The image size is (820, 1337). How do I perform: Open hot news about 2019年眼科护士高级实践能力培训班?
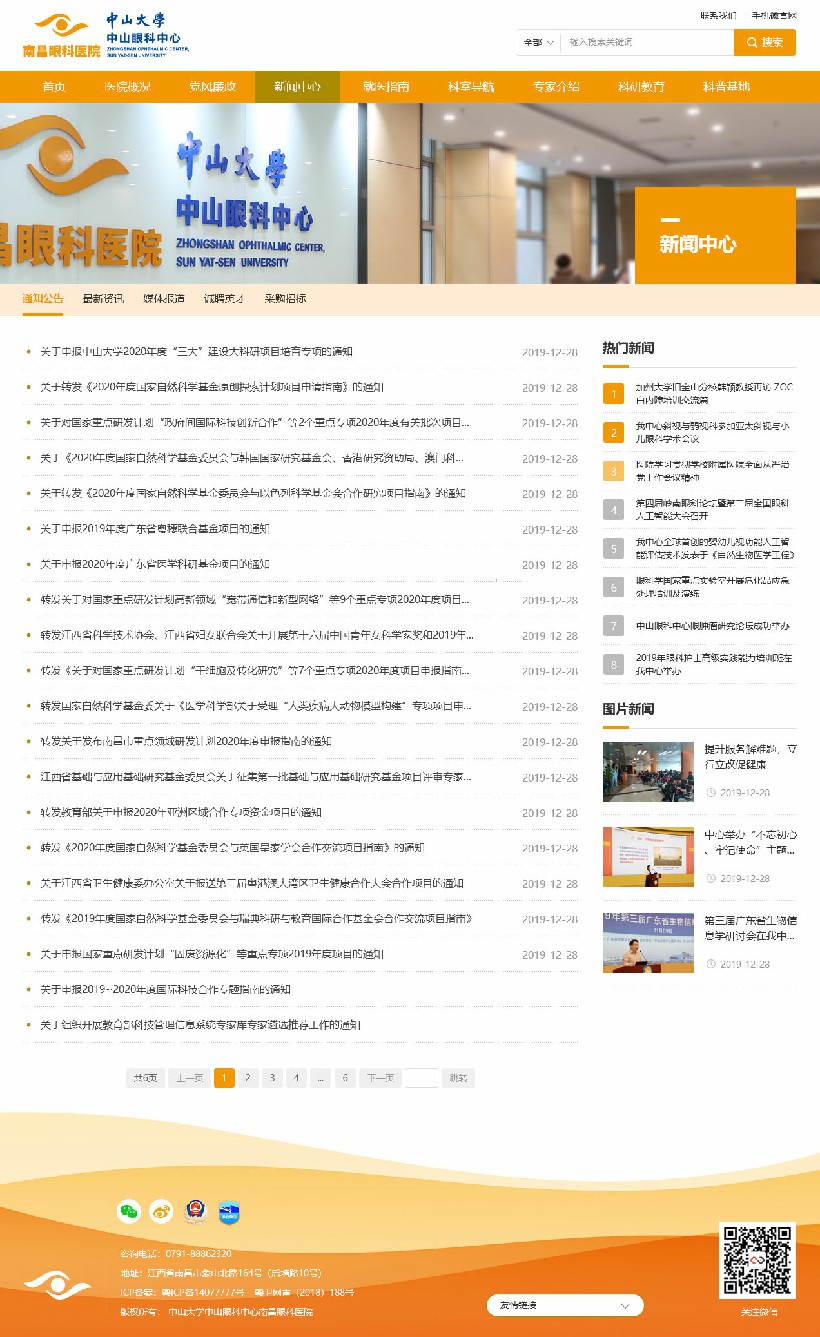[714, 664]
